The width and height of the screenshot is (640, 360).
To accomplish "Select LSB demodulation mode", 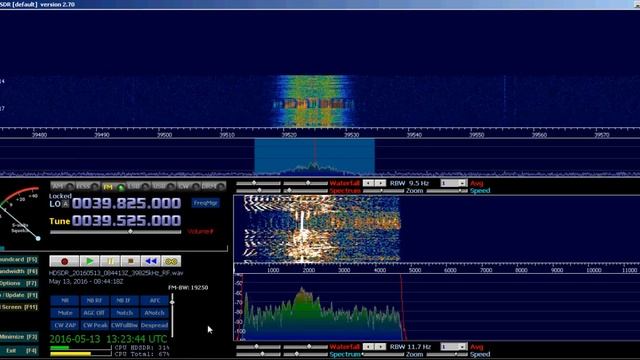I will tap(138, 187).
